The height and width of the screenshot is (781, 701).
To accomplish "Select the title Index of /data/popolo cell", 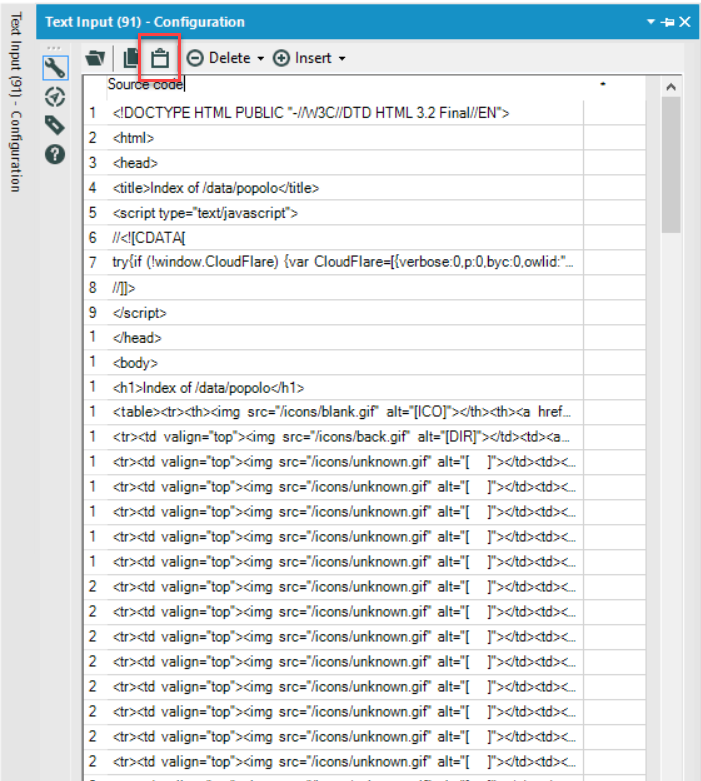I will [345, 188].
